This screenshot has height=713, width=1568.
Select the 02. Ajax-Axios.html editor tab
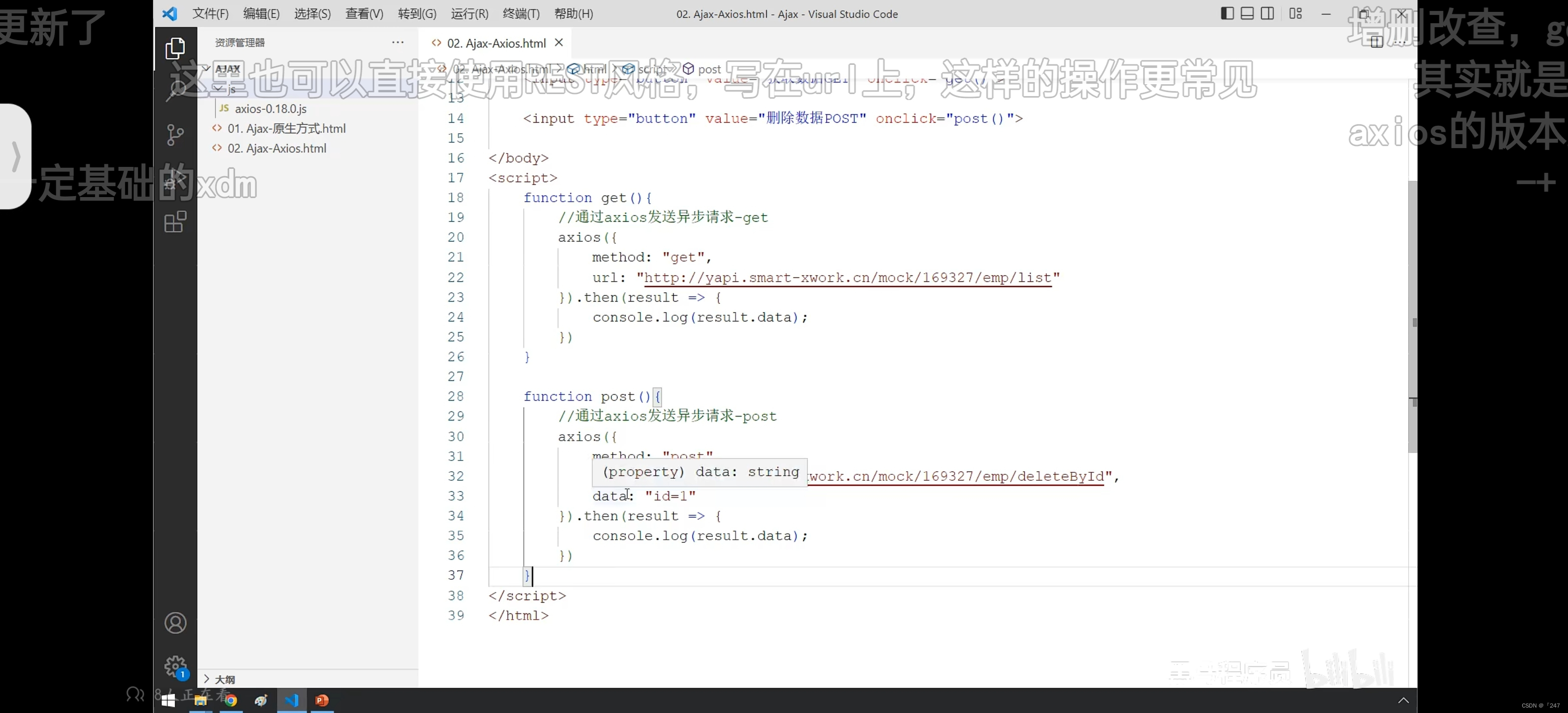point(496,43)
